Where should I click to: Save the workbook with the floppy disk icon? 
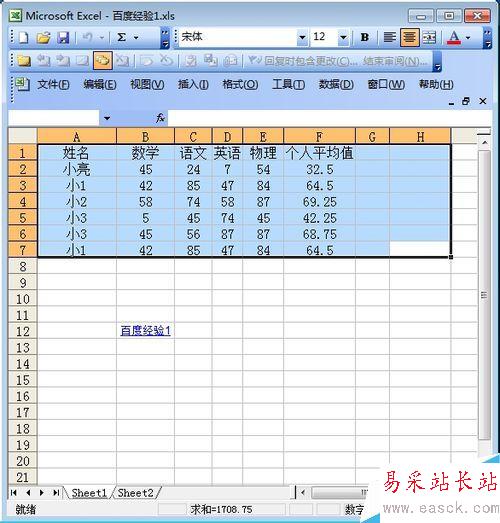63,37
